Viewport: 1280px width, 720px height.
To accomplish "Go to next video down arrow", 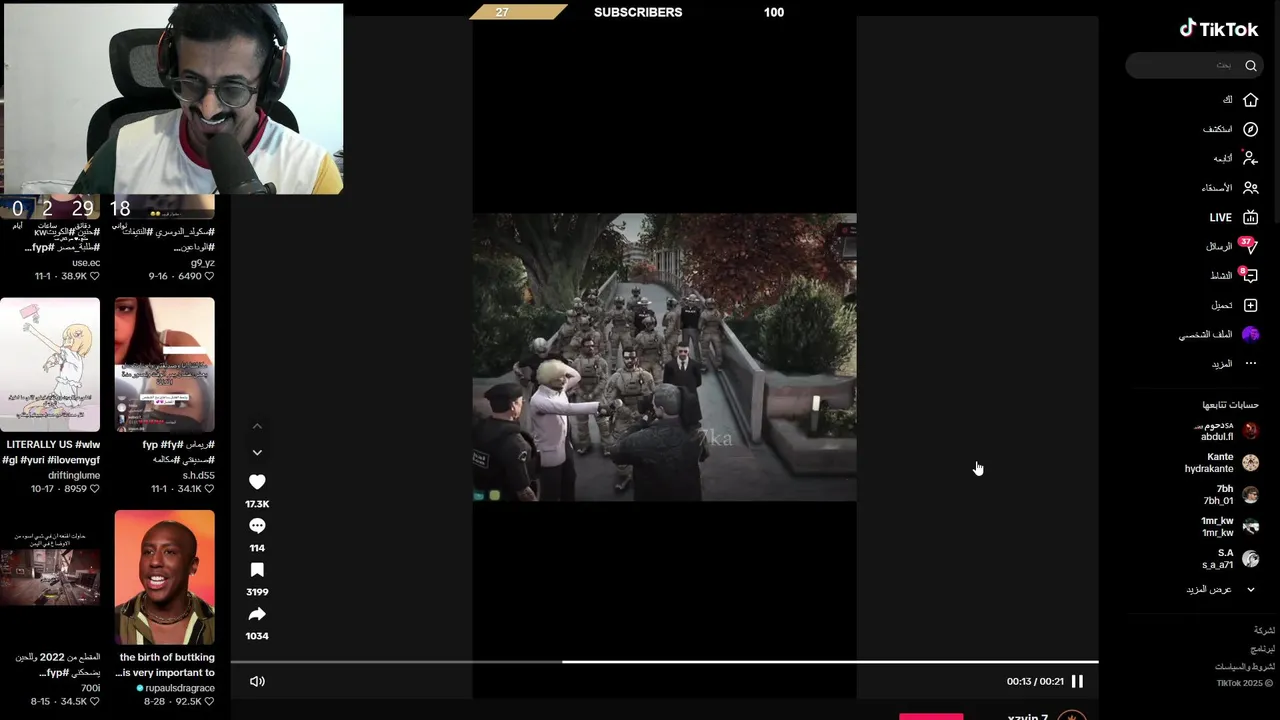I will coord(257,453).
